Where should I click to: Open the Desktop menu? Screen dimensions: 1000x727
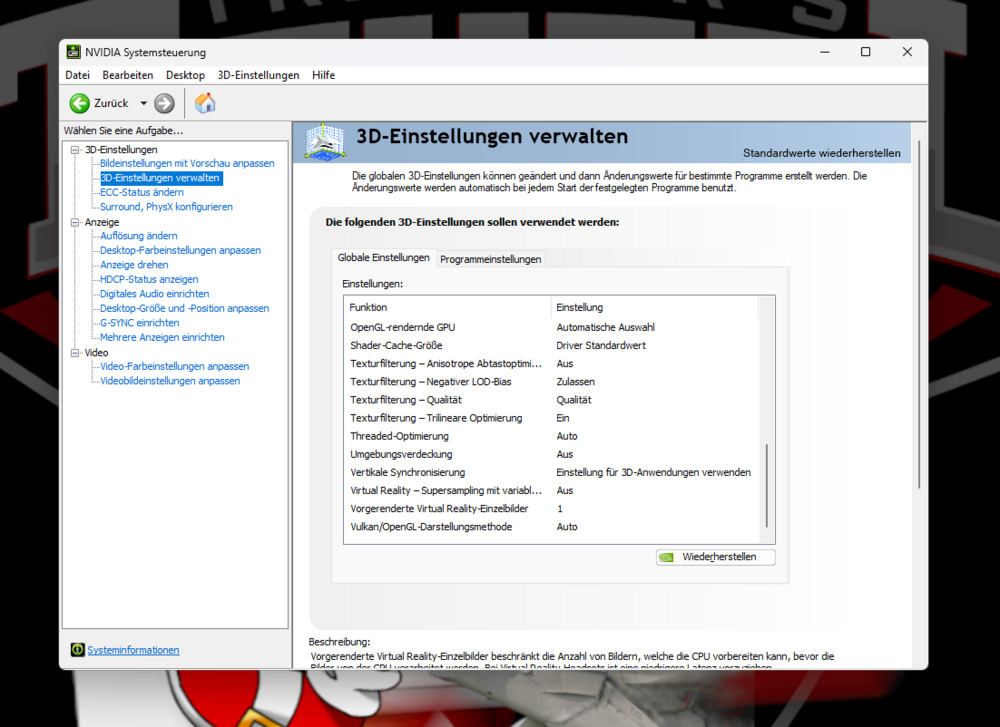(x=184, y=74)
